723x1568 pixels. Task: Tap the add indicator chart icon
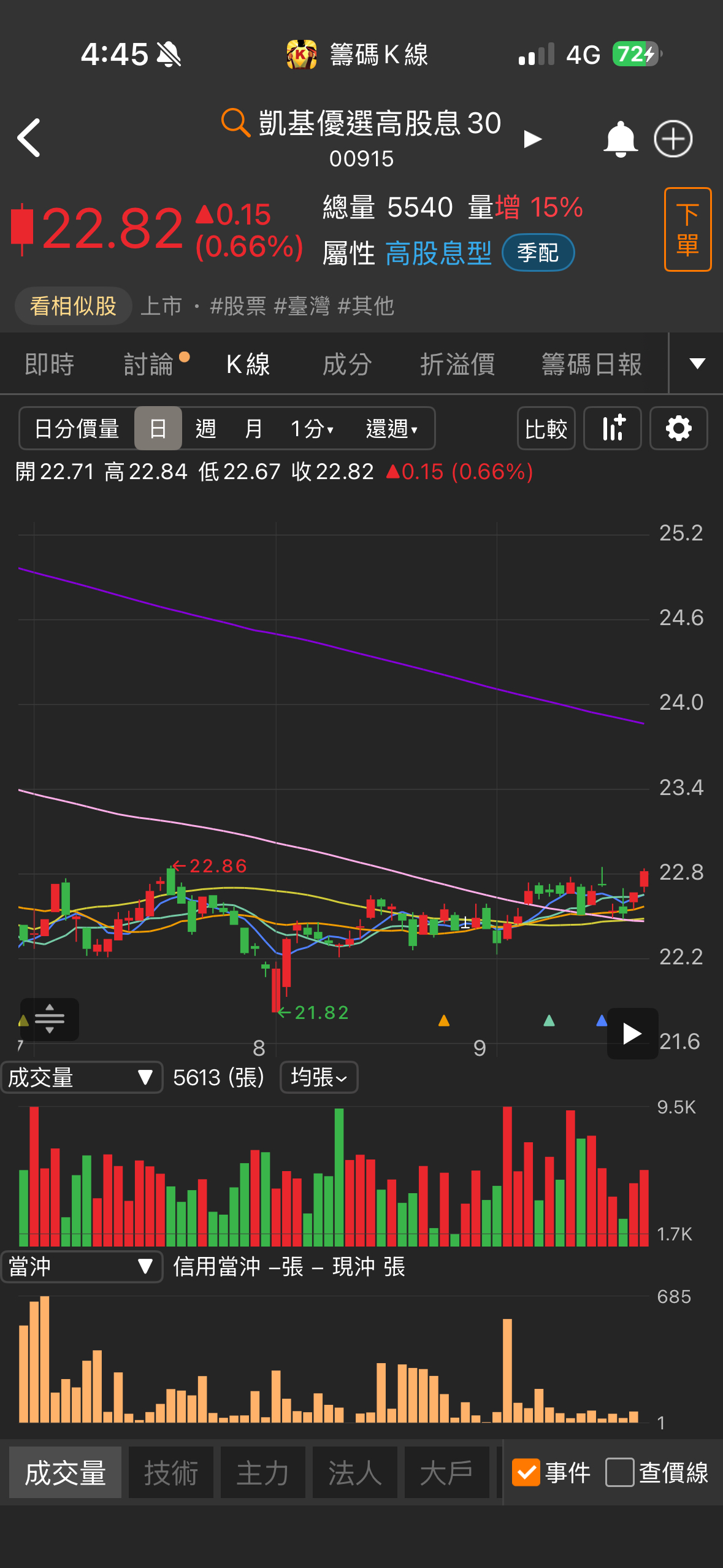click(x=612, y=428)
